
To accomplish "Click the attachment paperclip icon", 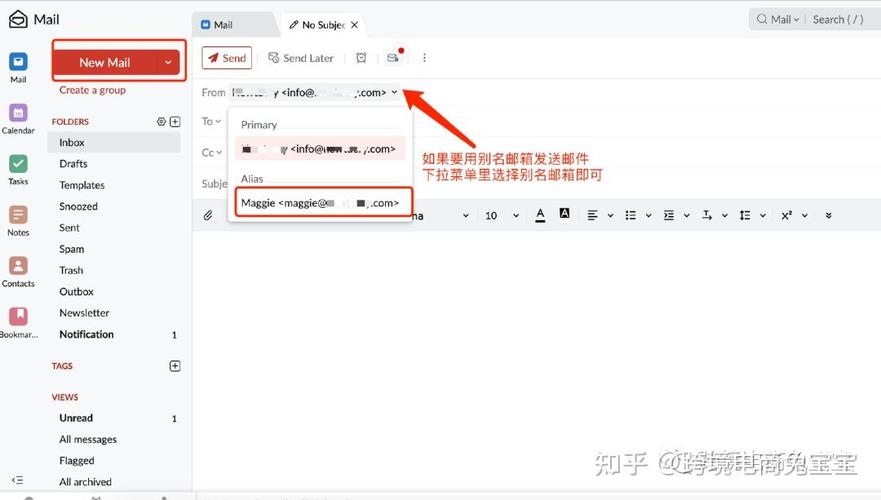I will tap(208, 215).
